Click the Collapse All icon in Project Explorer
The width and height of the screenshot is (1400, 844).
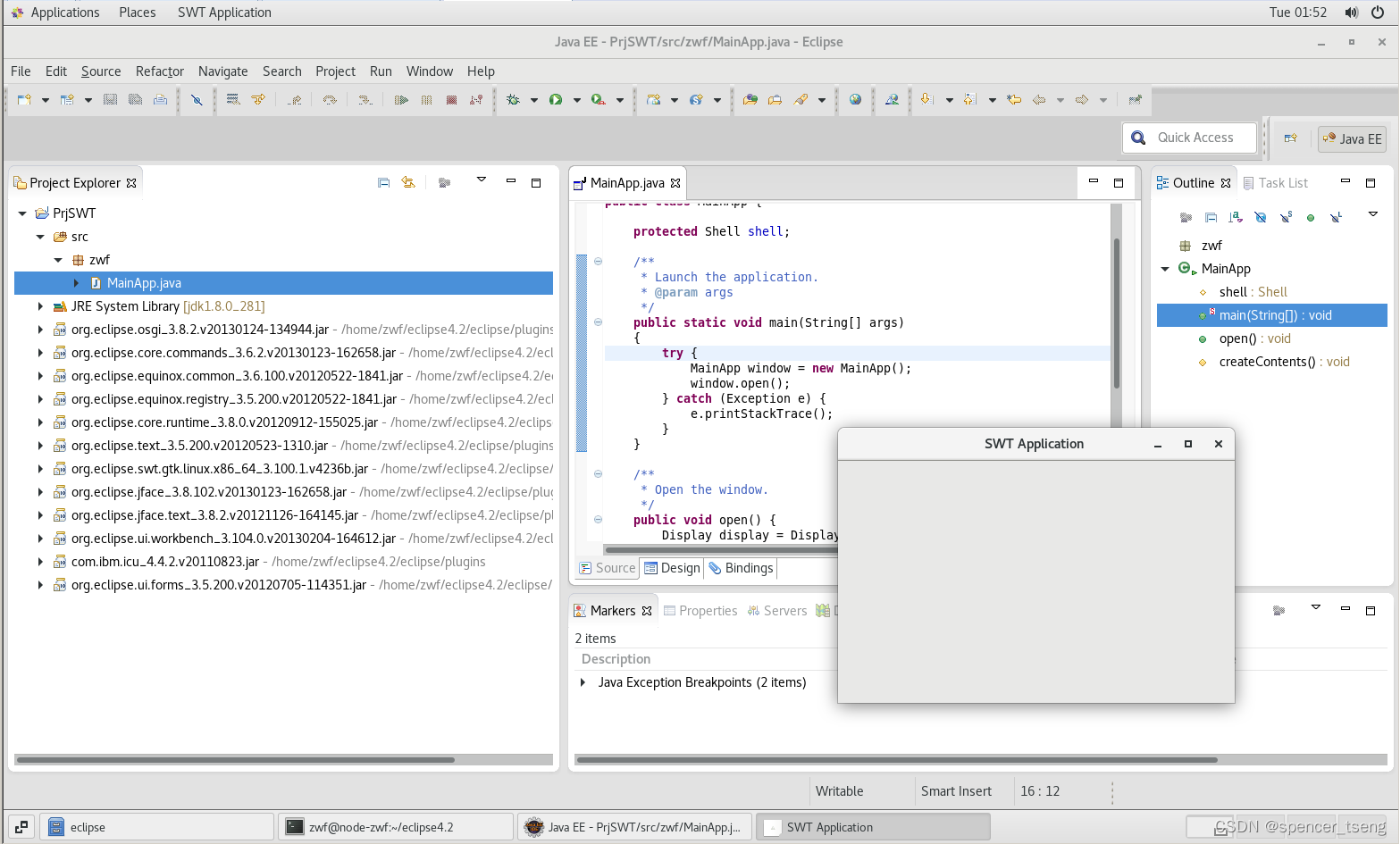(383, 181)
